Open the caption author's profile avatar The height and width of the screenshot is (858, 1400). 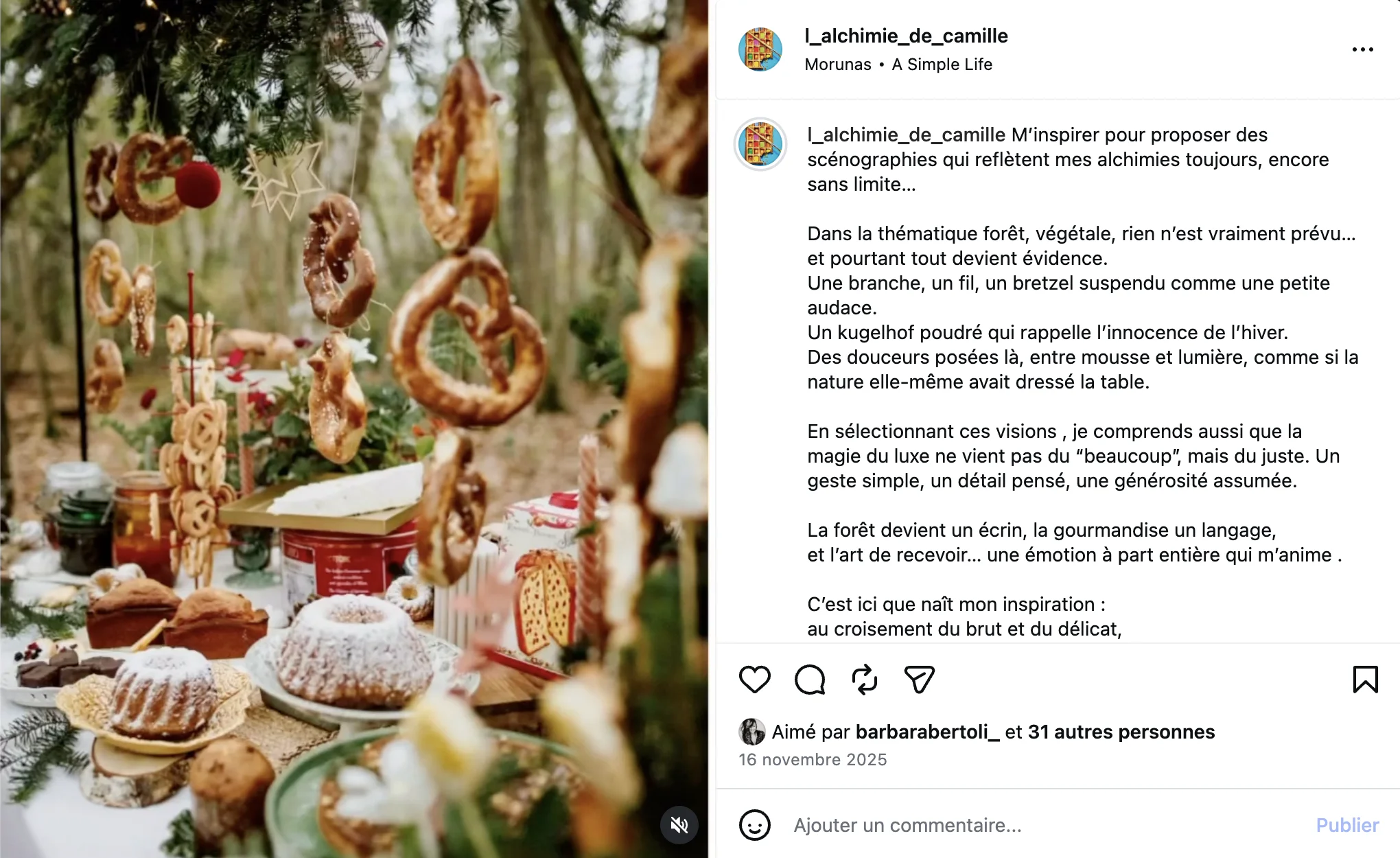(760, 144)
